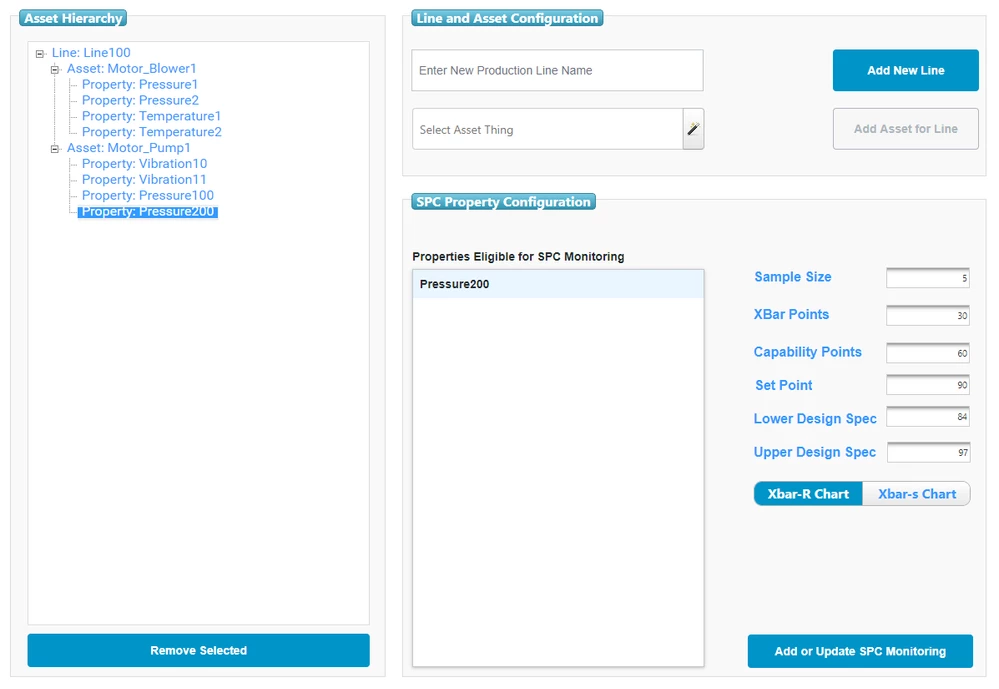Image resolution: width=999 pixels, height=689 pixels.
Task: Focus the Enter New Production Line Name field
Action: click(557, 71)
